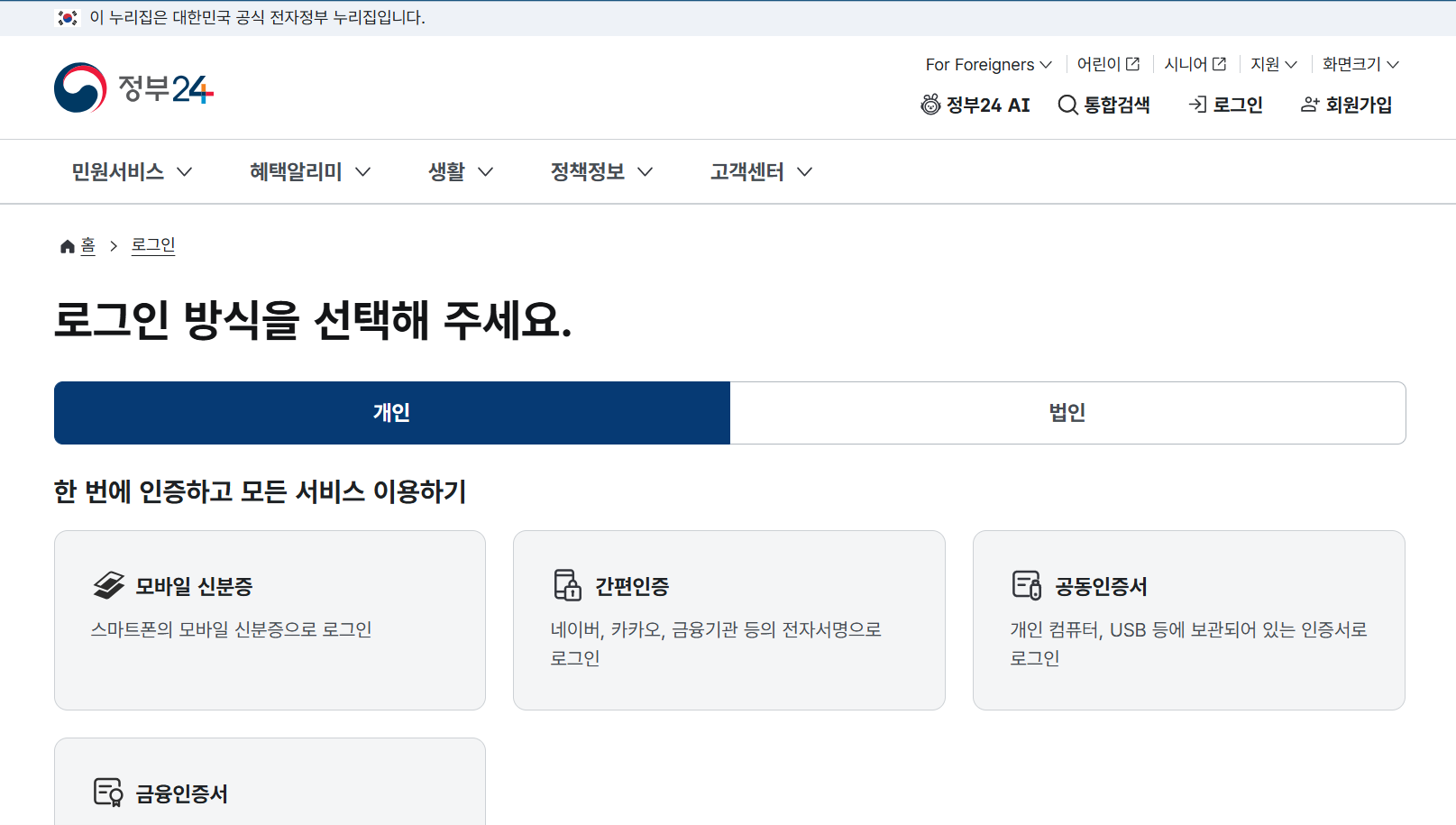Open 정부24 AI assistant icon

930,105
